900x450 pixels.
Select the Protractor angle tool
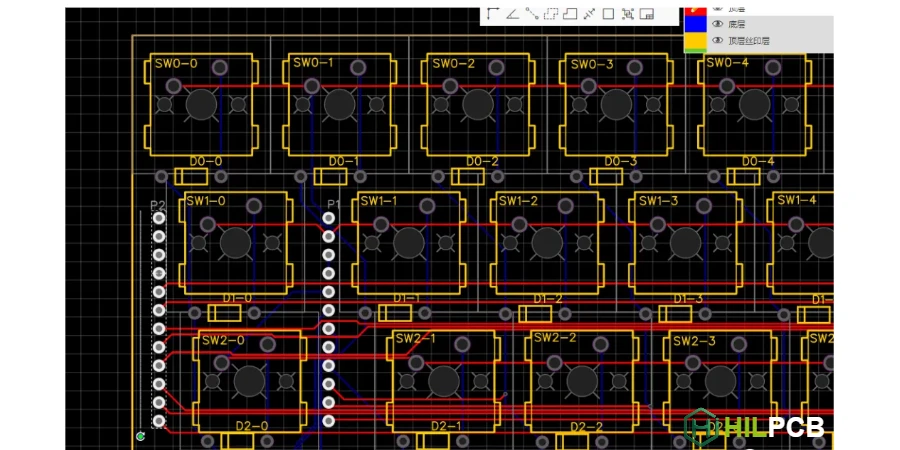pos(513,13)
